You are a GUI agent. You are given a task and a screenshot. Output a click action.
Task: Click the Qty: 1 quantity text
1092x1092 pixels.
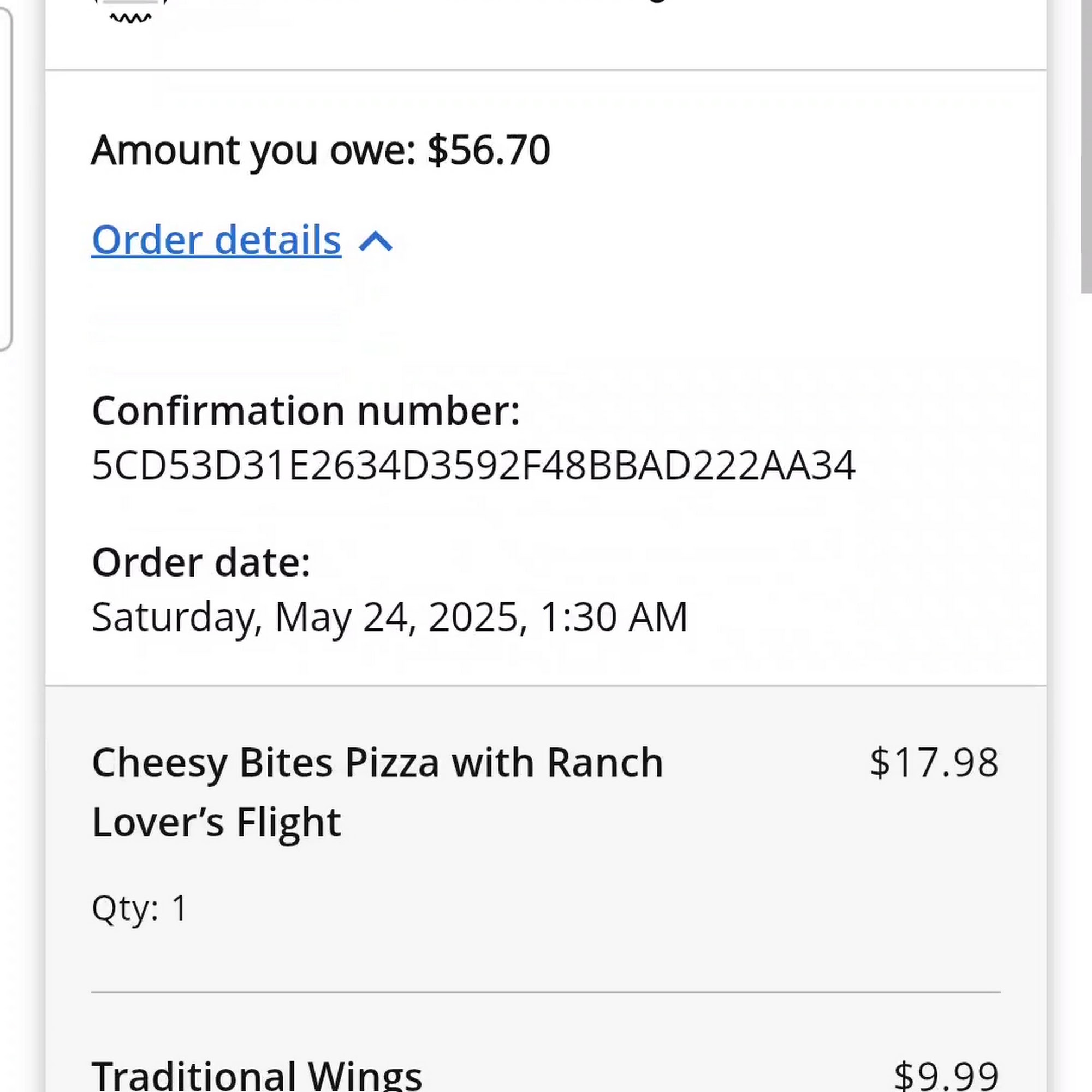[139, 909]
